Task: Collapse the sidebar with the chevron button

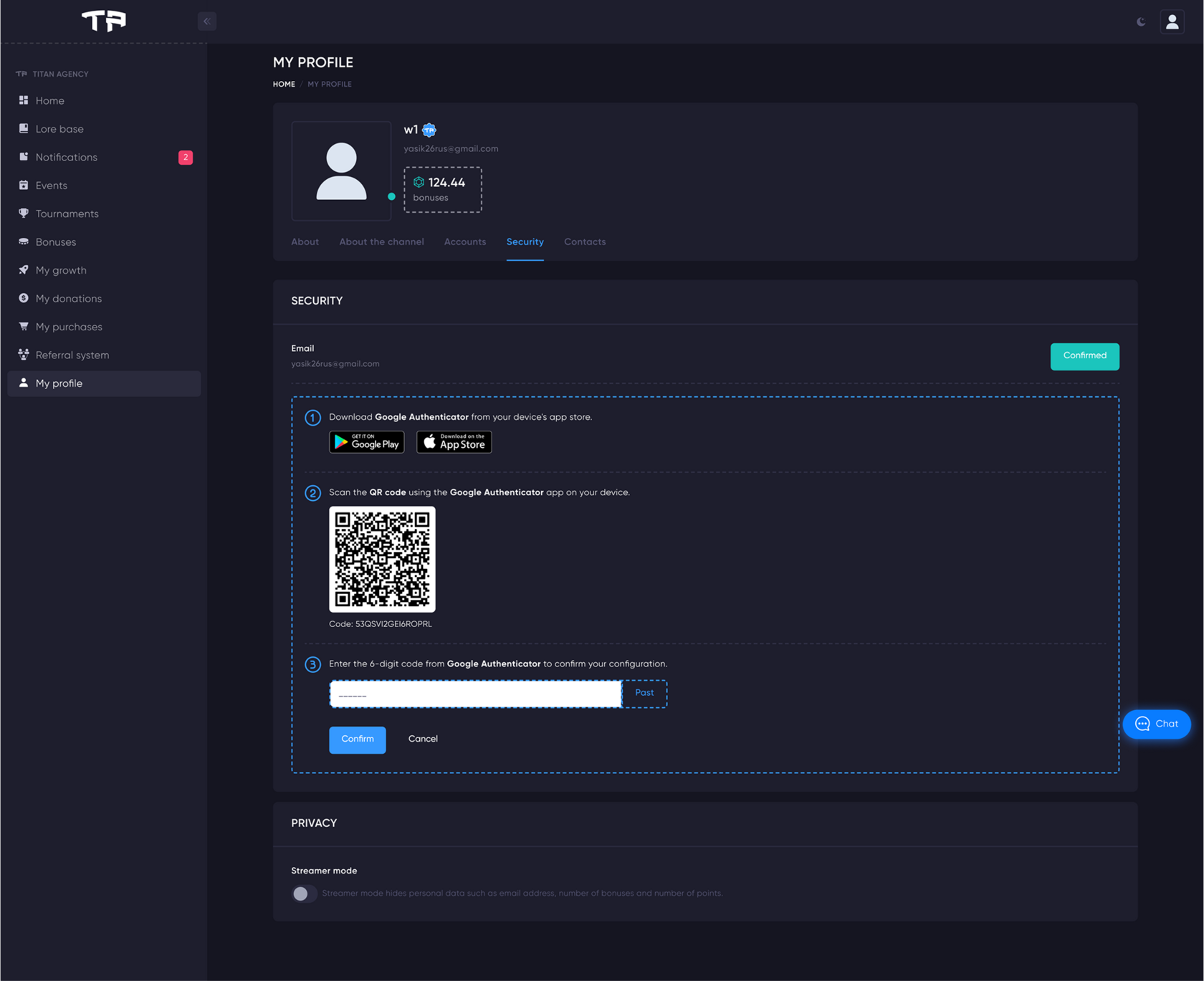Action: pos(207,21)
